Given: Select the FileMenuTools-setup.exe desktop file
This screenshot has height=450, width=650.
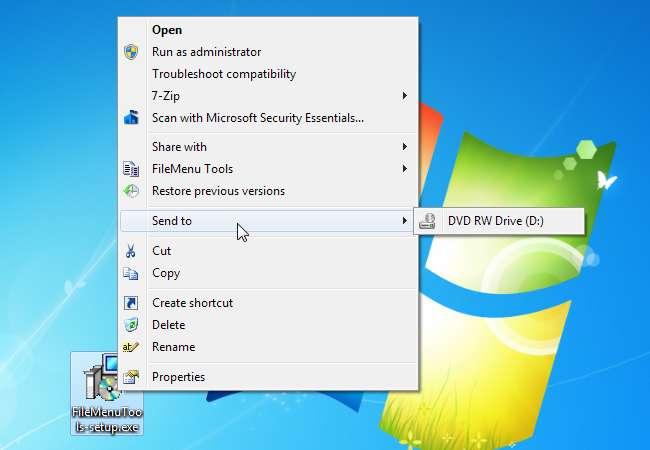Looking at the screenshot, I should [x=107, y=393].
